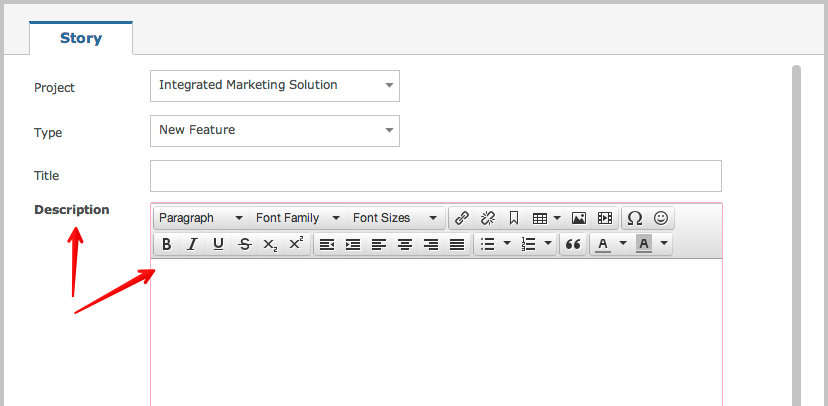Open the Type dropdown showing New Feature
The width and height of the screenshot is (828, 406).
274,130
